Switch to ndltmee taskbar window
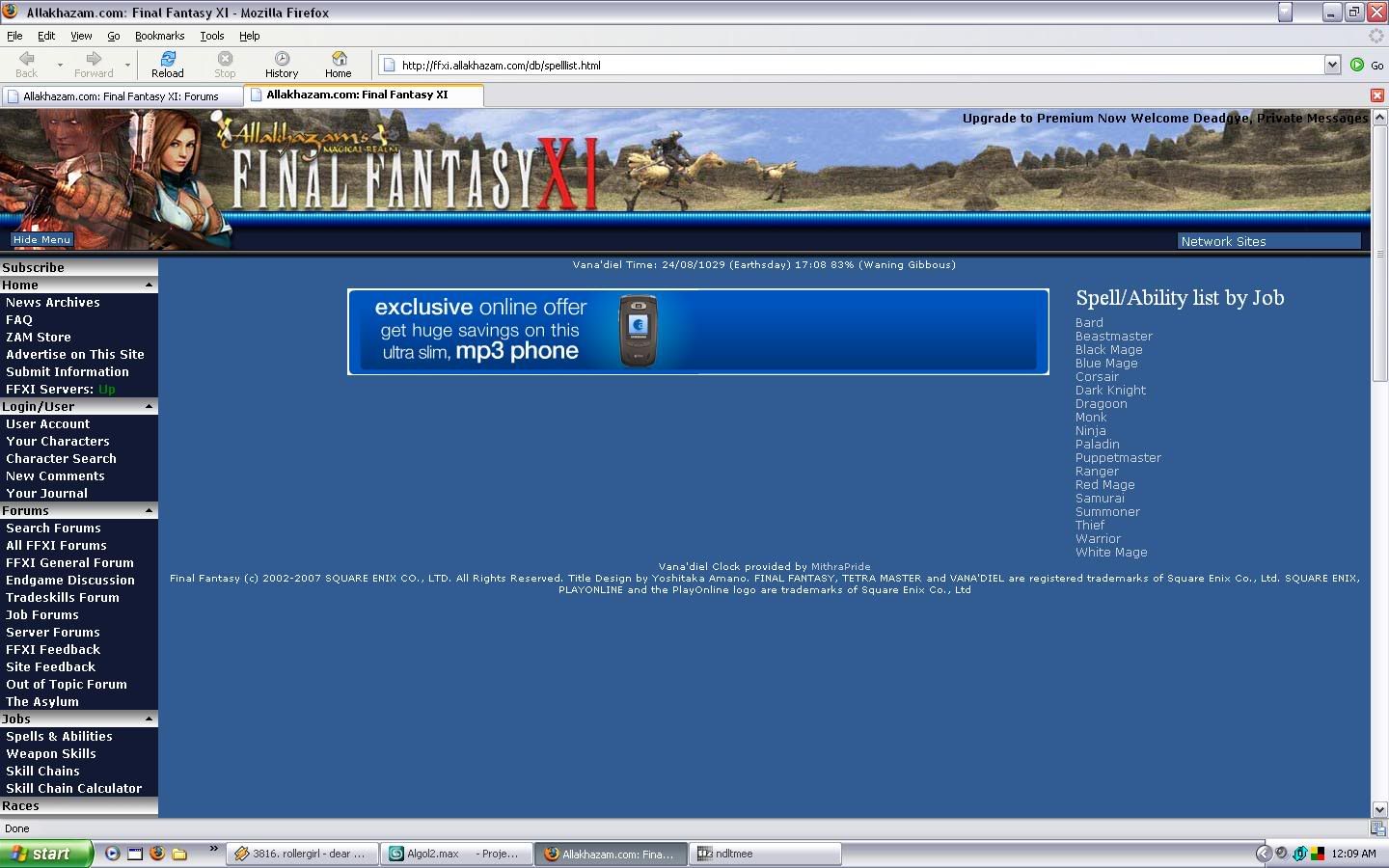The width and height of the screenshot is (1389, 868). pyautogui.click(x=766, y=854)
